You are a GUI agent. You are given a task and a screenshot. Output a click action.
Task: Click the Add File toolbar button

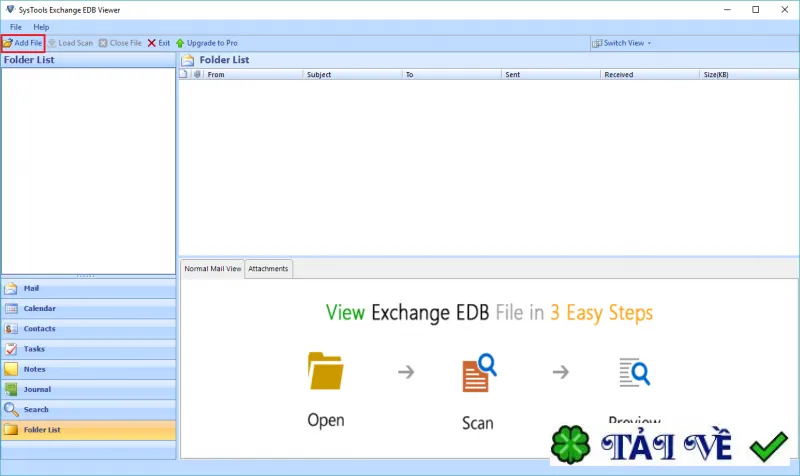pyautogui.click(x=22, y=43)
